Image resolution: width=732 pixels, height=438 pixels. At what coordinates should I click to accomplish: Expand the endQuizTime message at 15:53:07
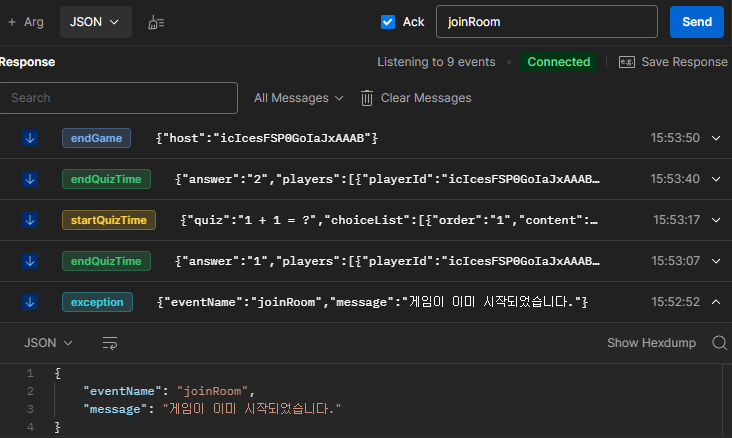pos(716,261)
